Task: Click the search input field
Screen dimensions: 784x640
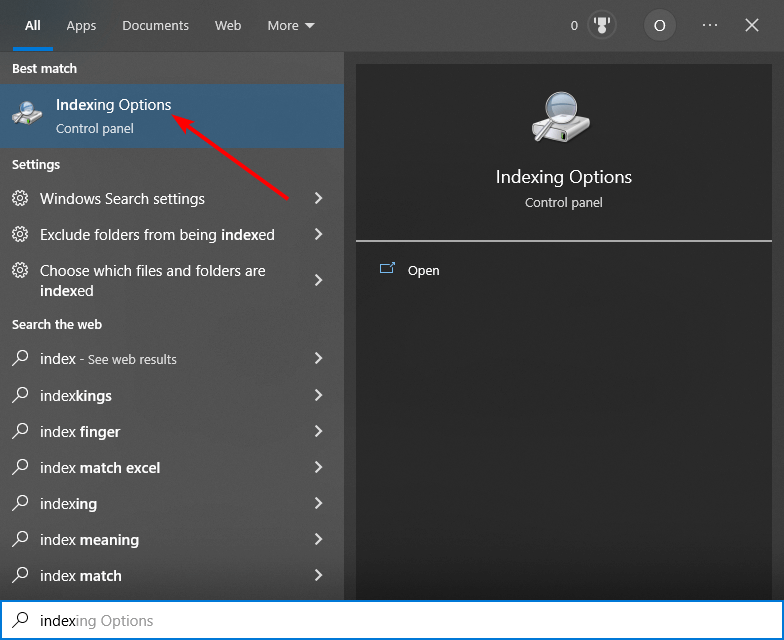Action: click(x=392, y=620)
